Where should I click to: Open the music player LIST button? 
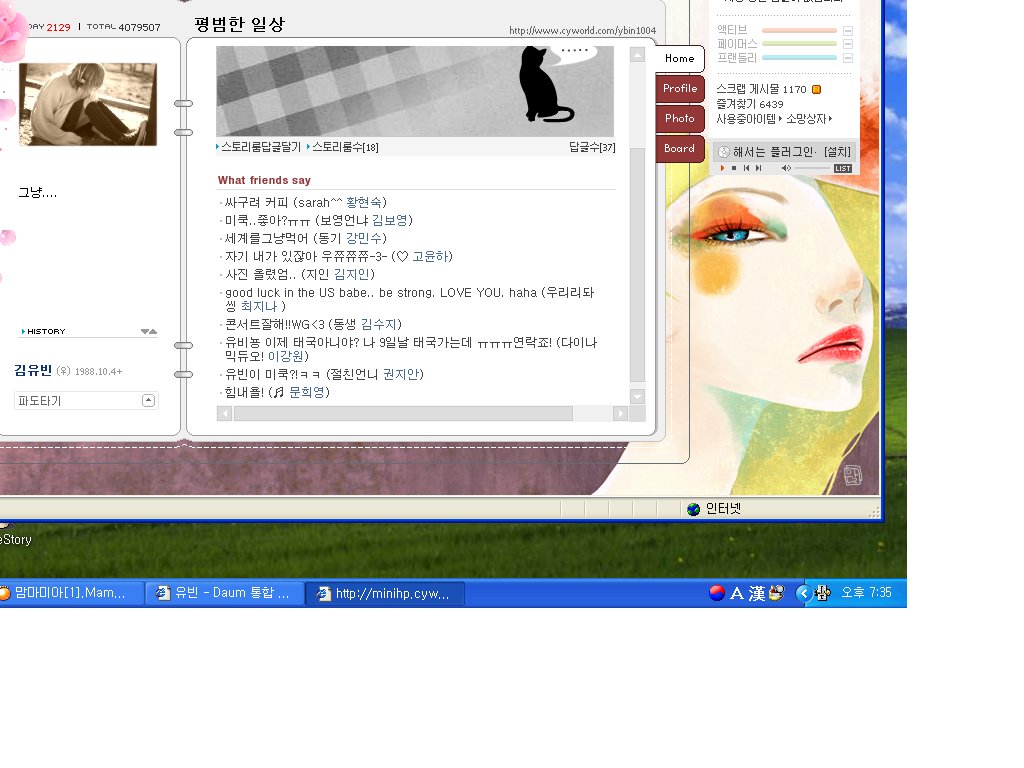pos(843,168)
